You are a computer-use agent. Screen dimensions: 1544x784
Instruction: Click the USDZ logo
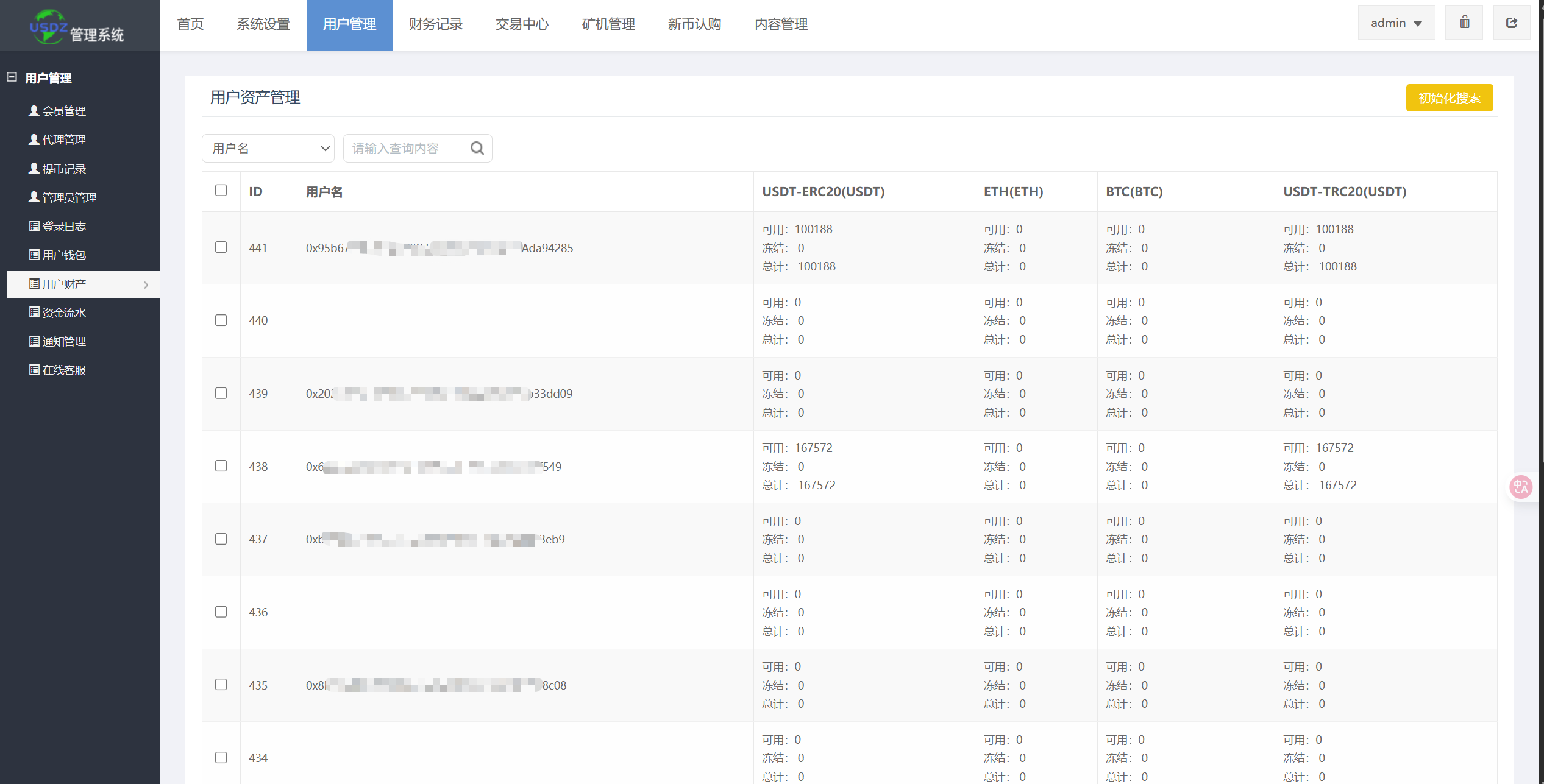(49, 26)
